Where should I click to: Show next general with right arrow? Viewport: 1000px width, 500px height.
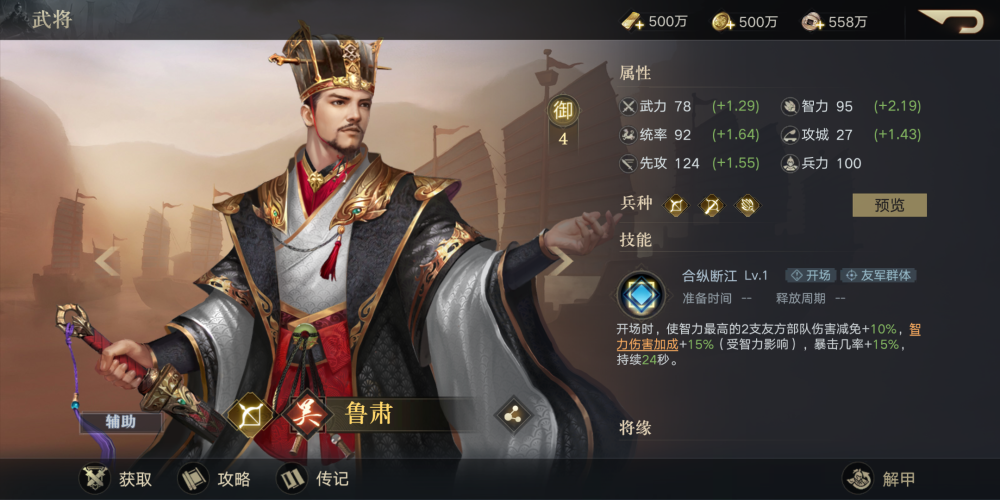[561, 261]
